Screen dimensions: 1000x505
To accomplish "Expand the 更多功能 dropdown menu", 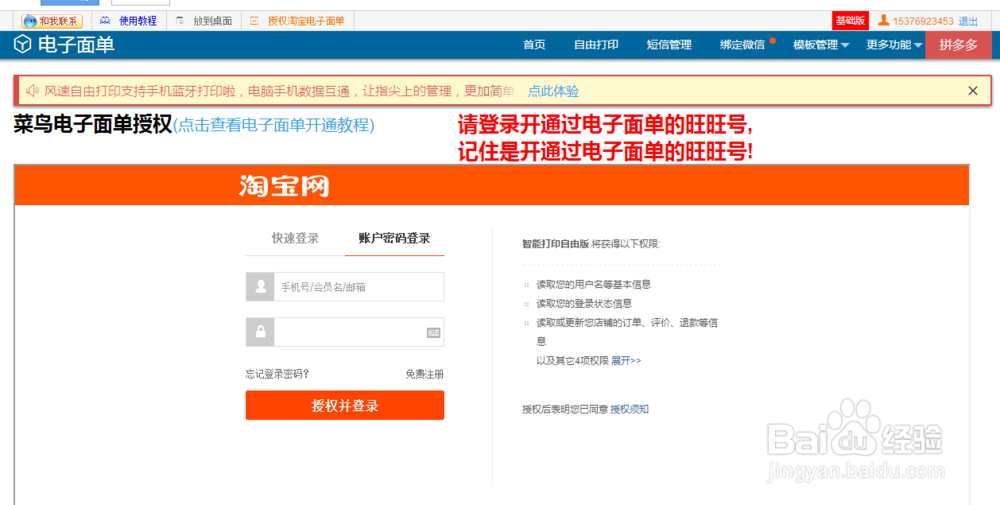I will tap(894, 45).
